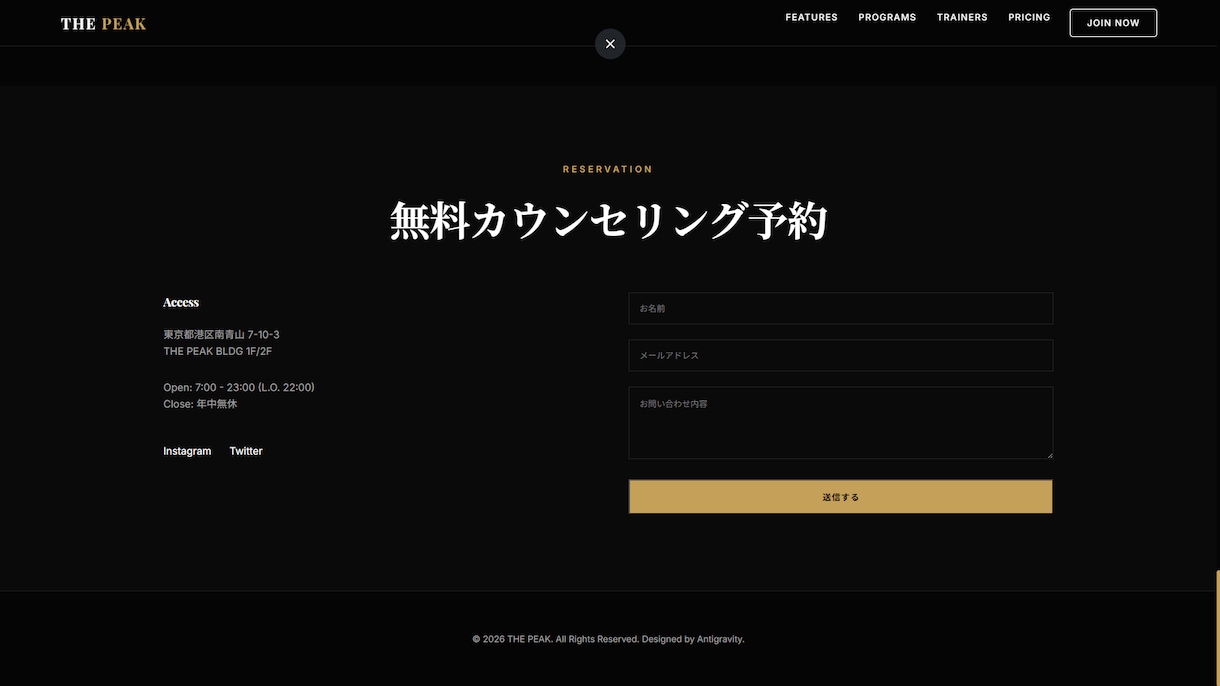Click the THE PEAK BLDG 1F/2F text
Viewport: 1220px width, 686px height.
click(217, 352)
